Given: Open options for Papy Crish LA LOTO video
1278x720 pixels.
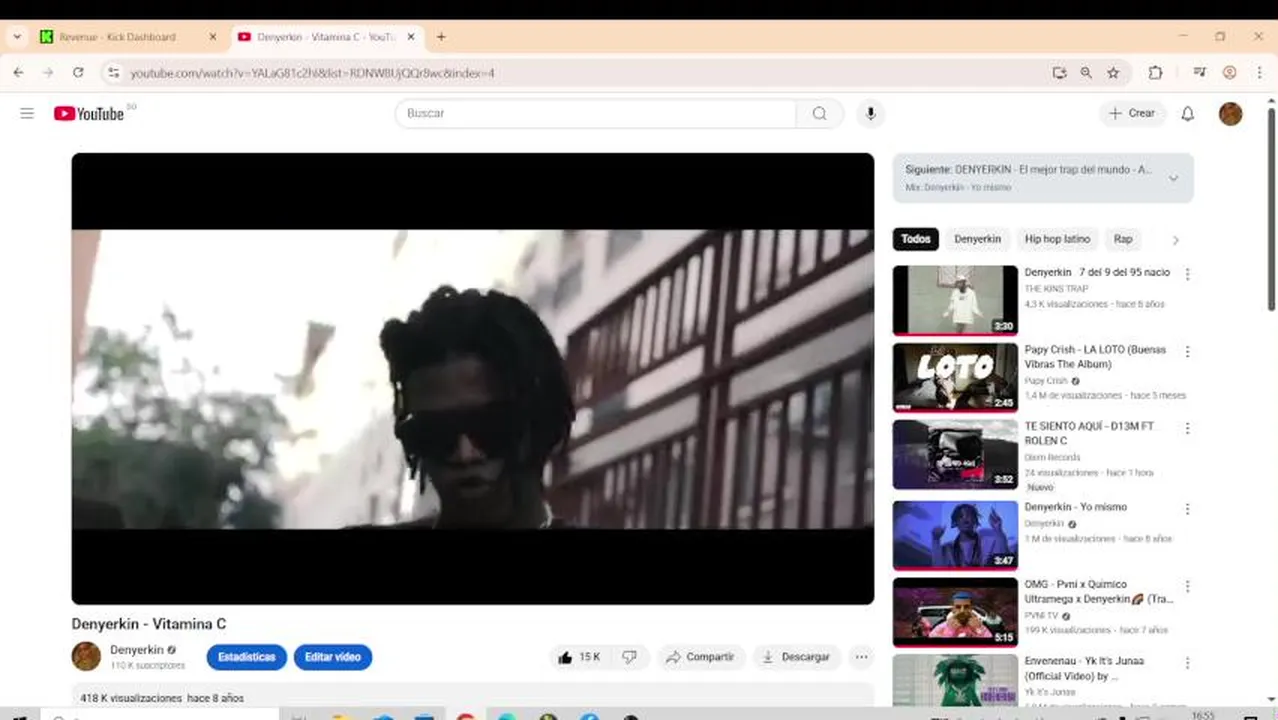Looking at the screenshot, I should pos(1187,352).
